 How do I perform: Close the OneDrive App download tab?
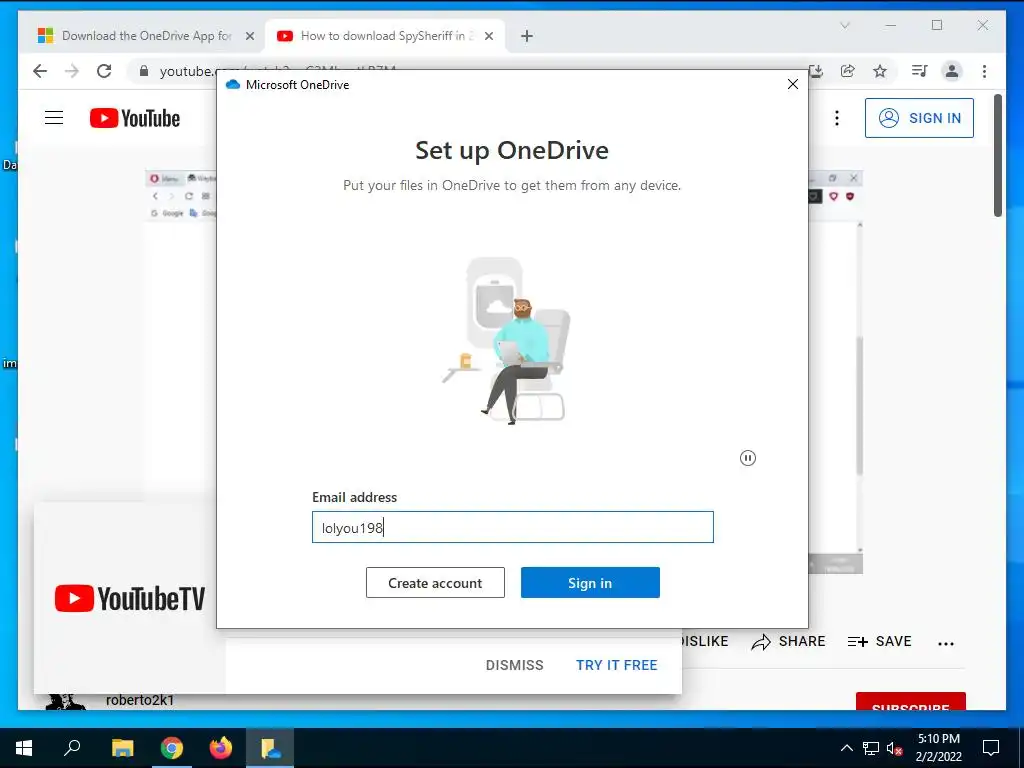pyautogui.click(x=249, y=36)
